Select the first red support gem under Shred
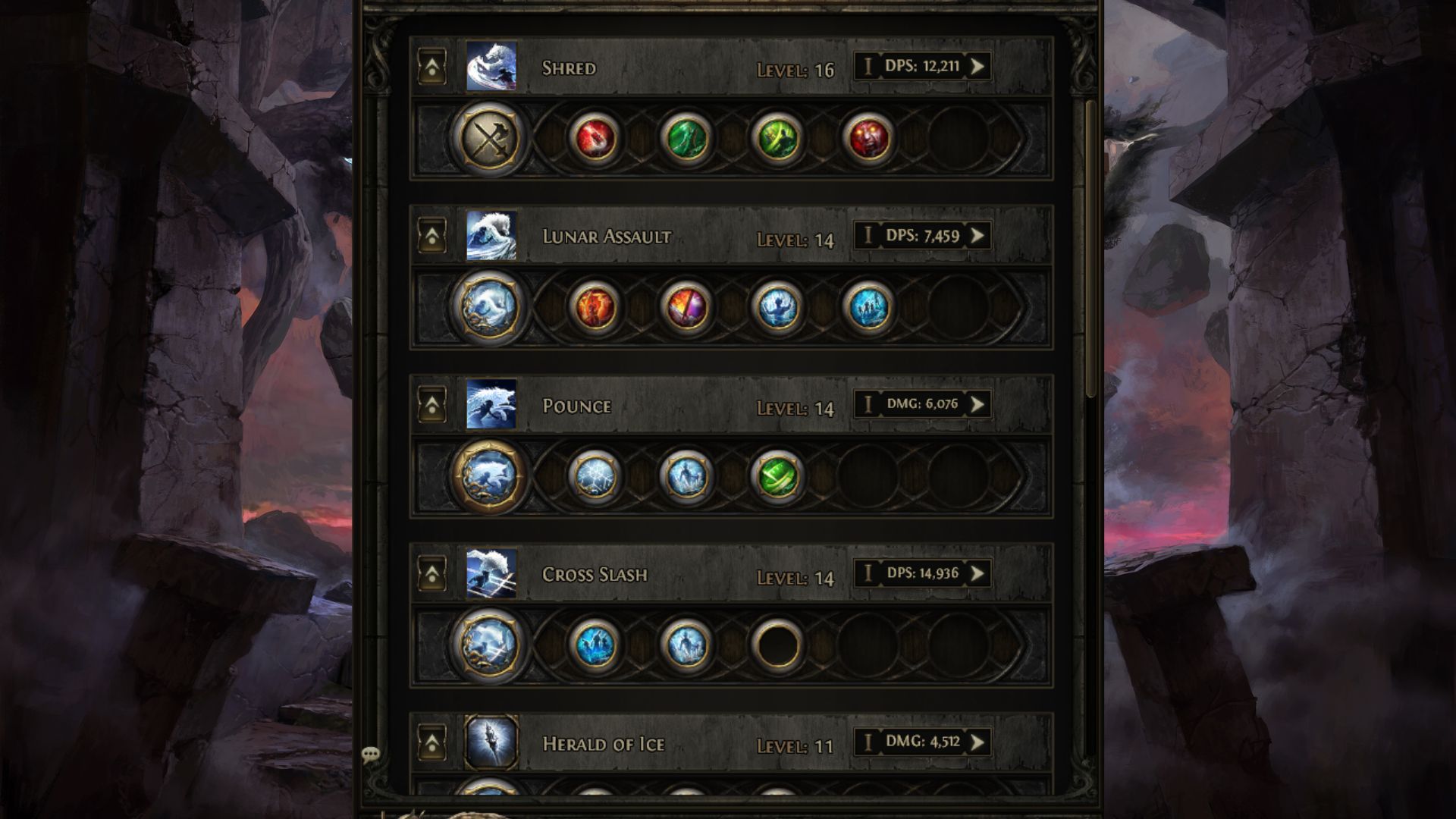This screenshot has width=1456, height=819. click(595, 138)
